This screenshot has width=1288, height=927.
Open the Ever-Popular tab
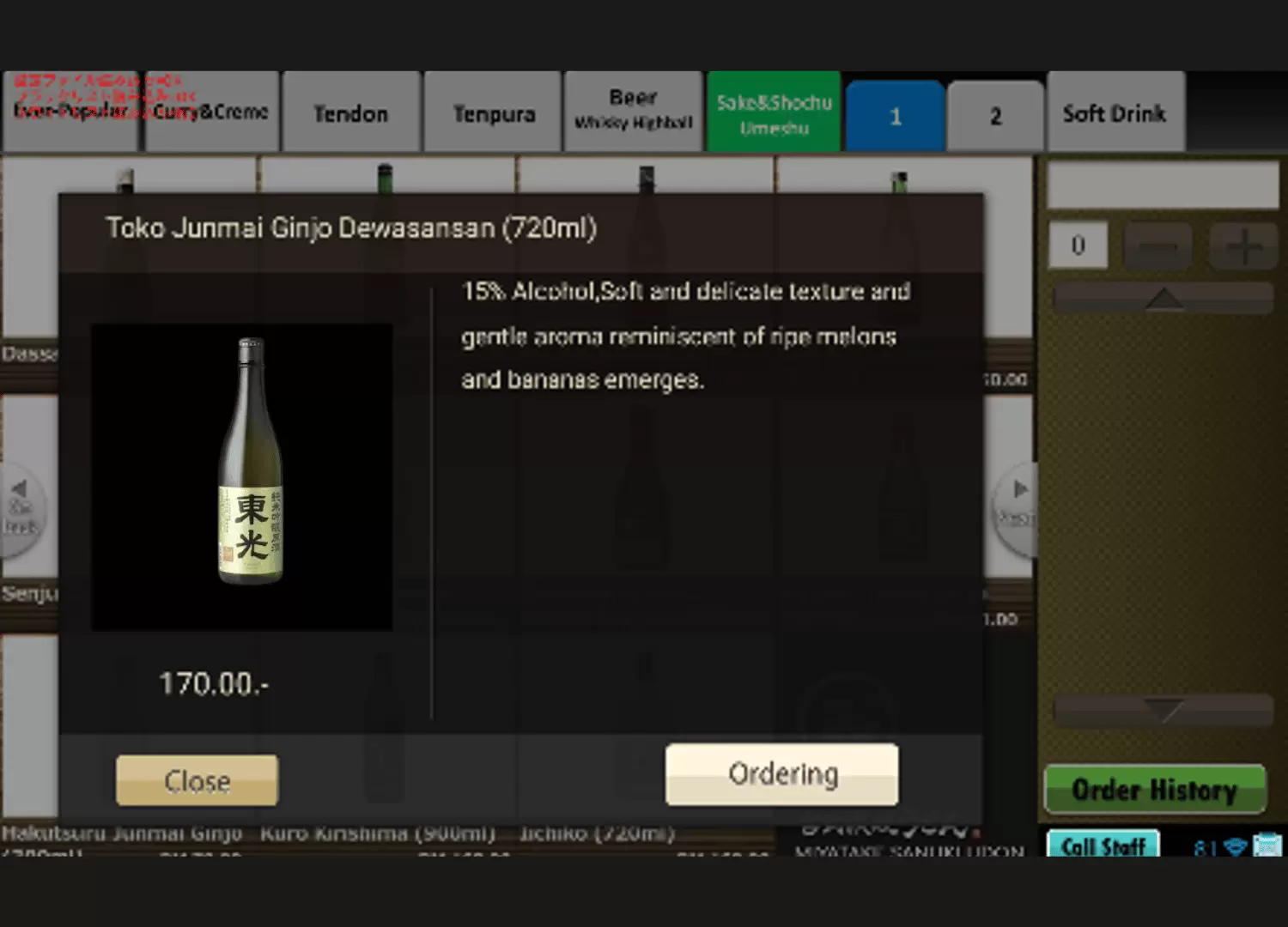[x=70, y=112]
